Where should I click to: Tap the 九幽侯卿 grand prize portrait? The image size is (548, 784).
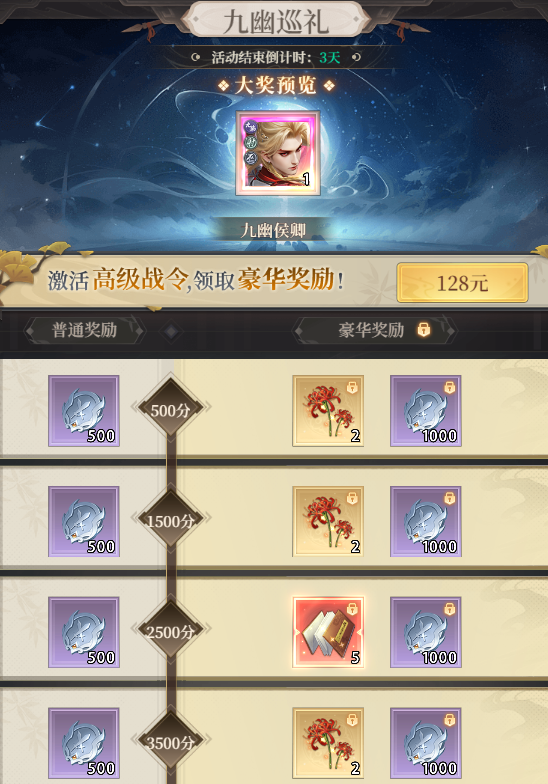click(x=278, y=153)
